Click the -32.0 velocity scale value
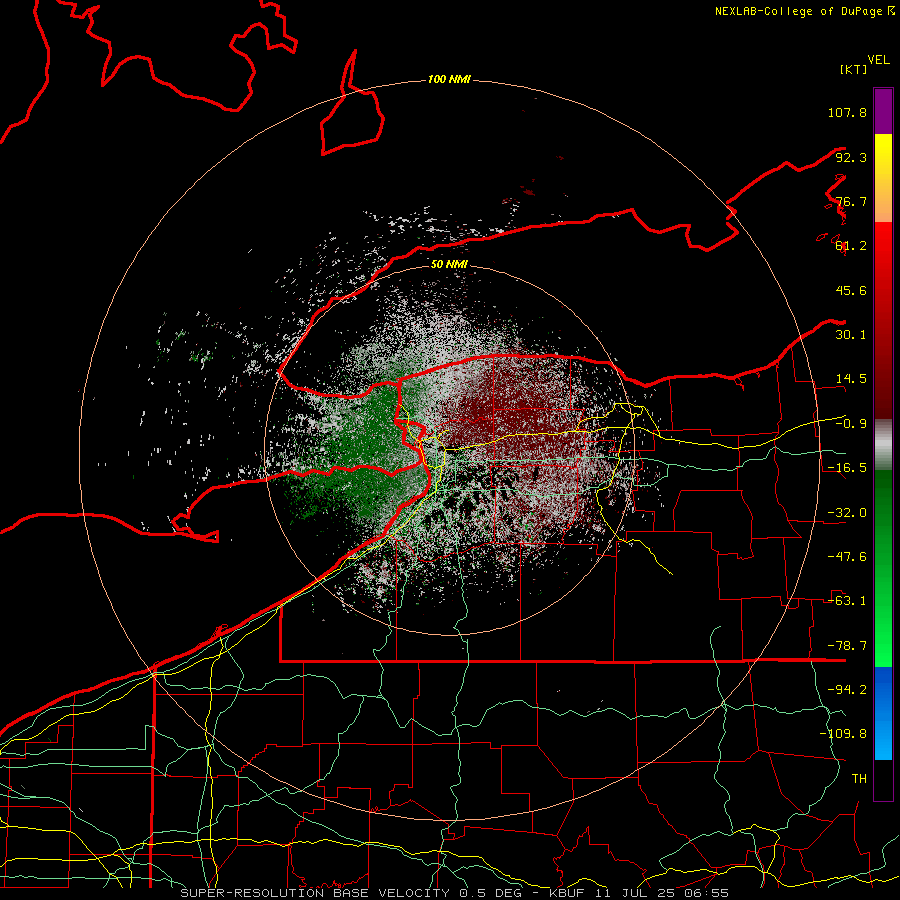This screenshot has height=900, width=900. (x=847, y=513)
